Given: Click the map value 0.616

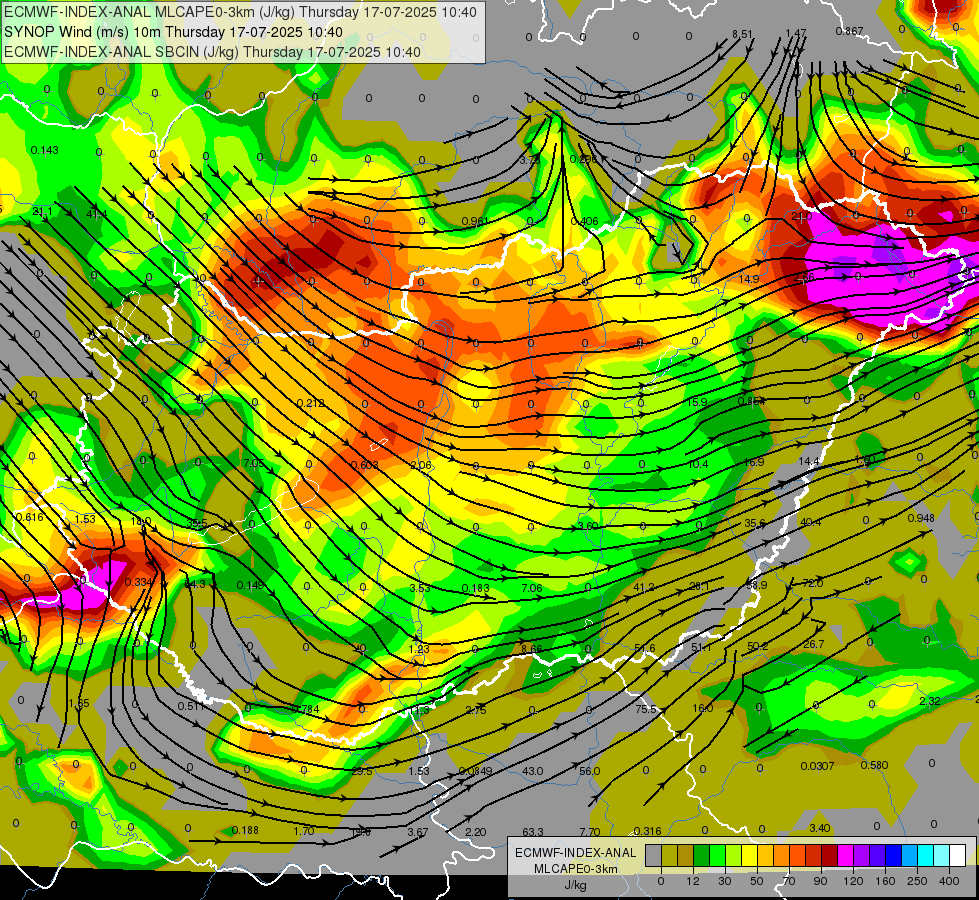Looking at the screenshot, I should [x=30, y=517].
